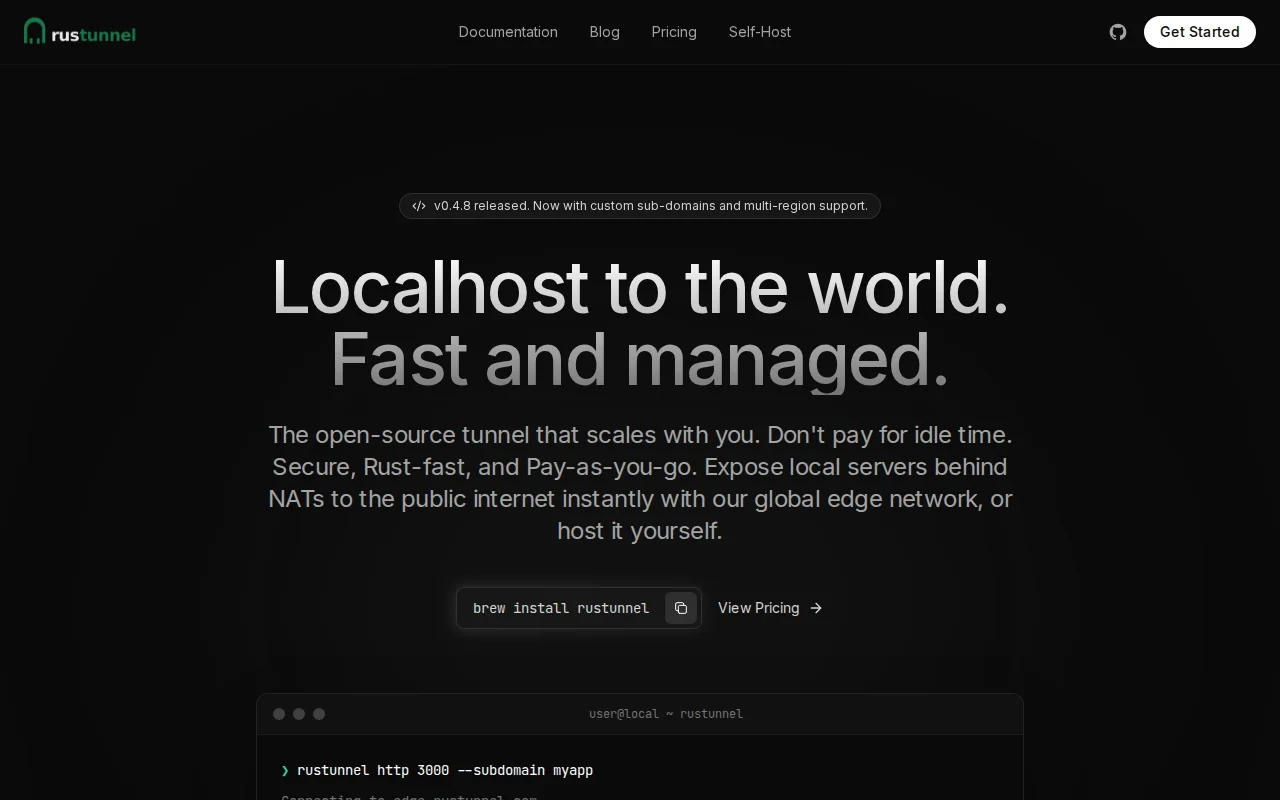Click the rustunnel http 3000 command line
Image resolution: width=1280 pixels, height=800 pixels.
(x=437, y=770)
